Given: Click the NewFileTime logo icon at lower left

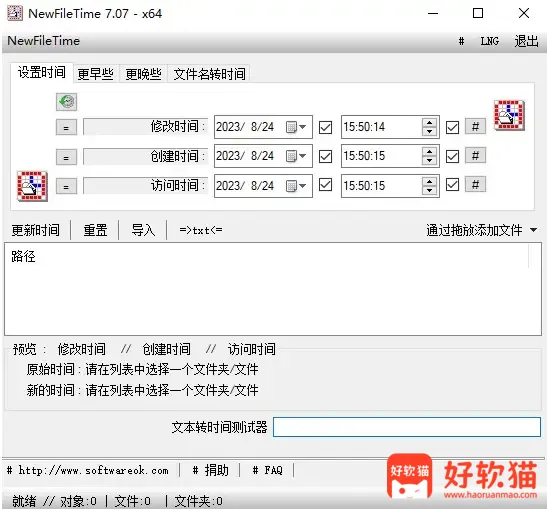Looking at the screenshot, I should [x=32, y=186].
